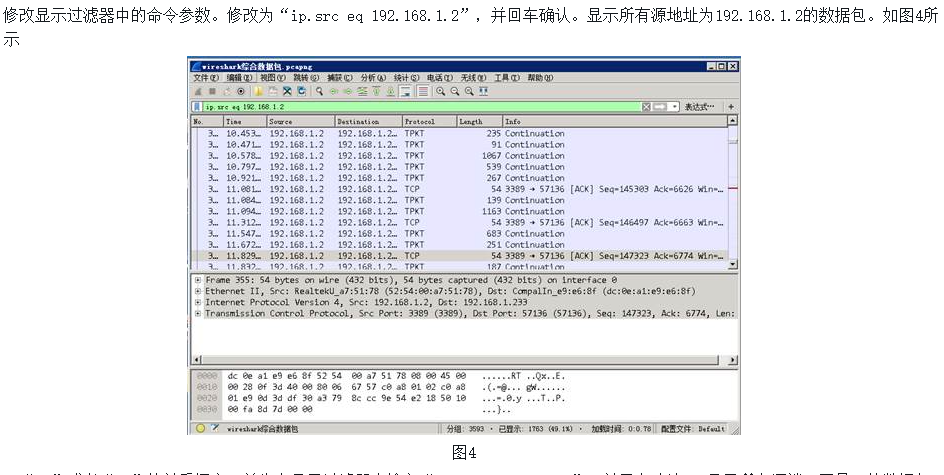
Task: Click the zoom out magnifier icon
Action: [x=455, y=92]
